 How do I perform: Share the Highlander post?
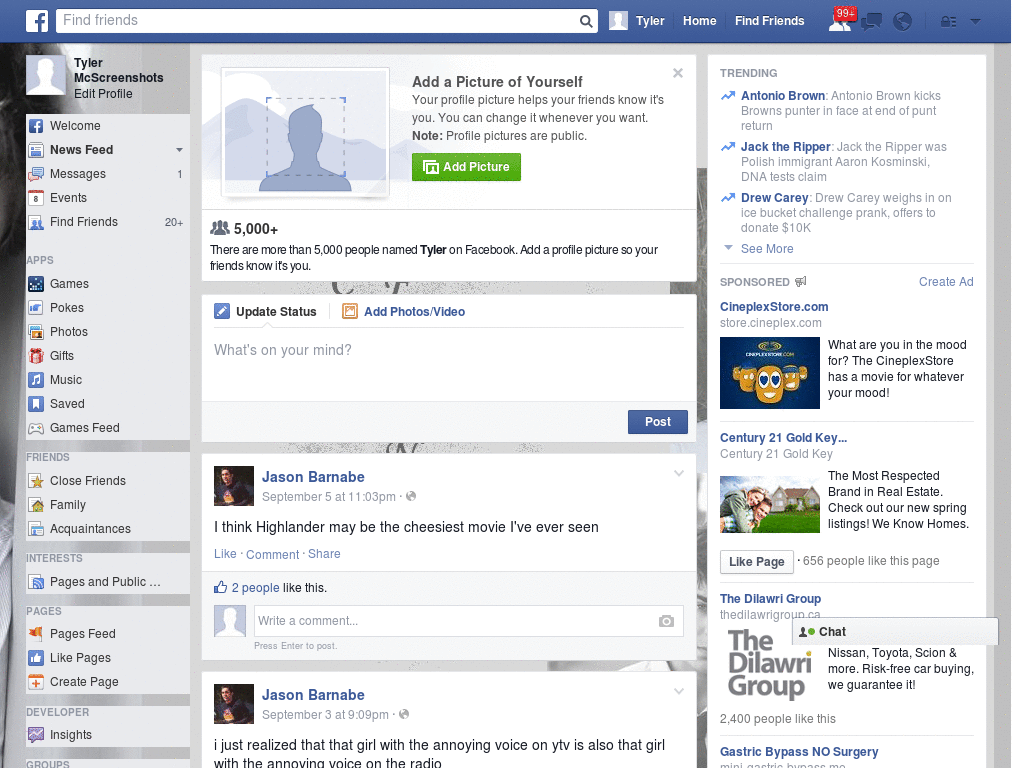[x=324, y=554]
